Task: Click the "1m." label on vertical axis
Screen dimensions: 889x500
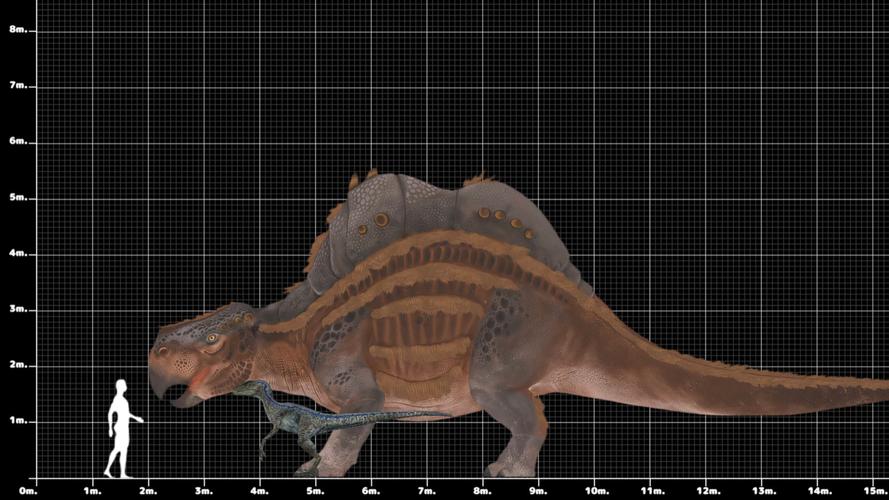Action: tap(18, 421)
